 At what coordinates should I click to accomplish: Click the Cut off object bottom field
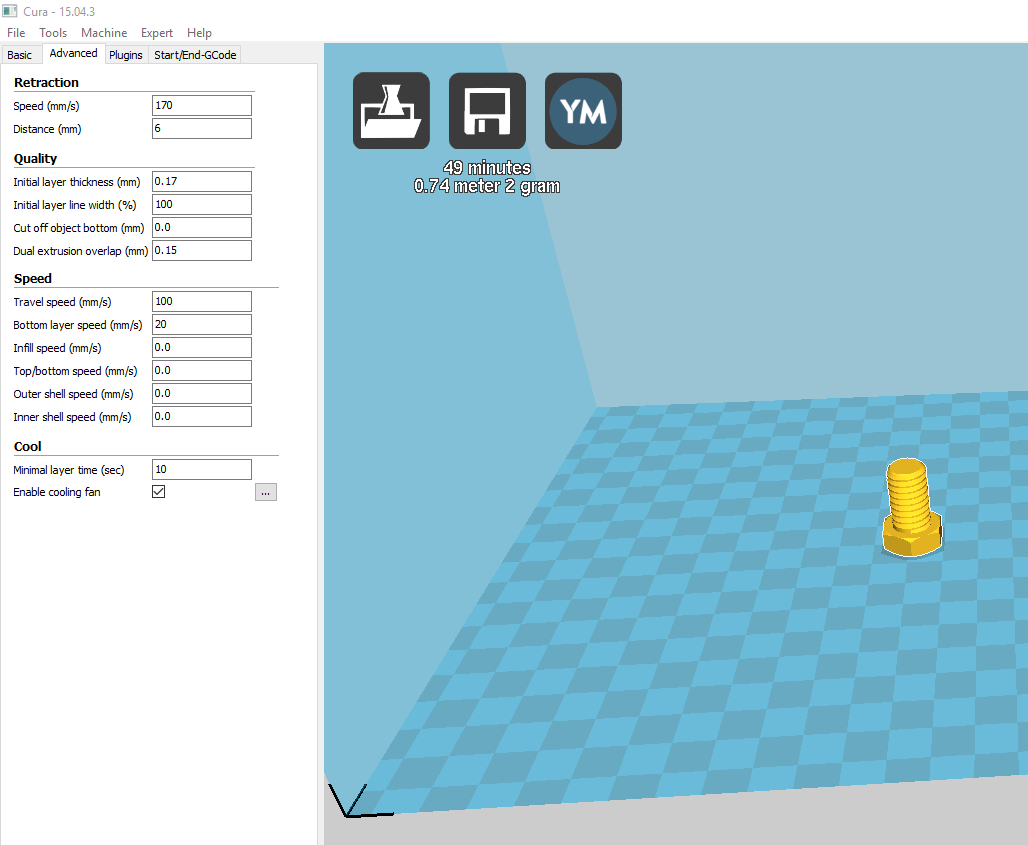coord(202,227)
